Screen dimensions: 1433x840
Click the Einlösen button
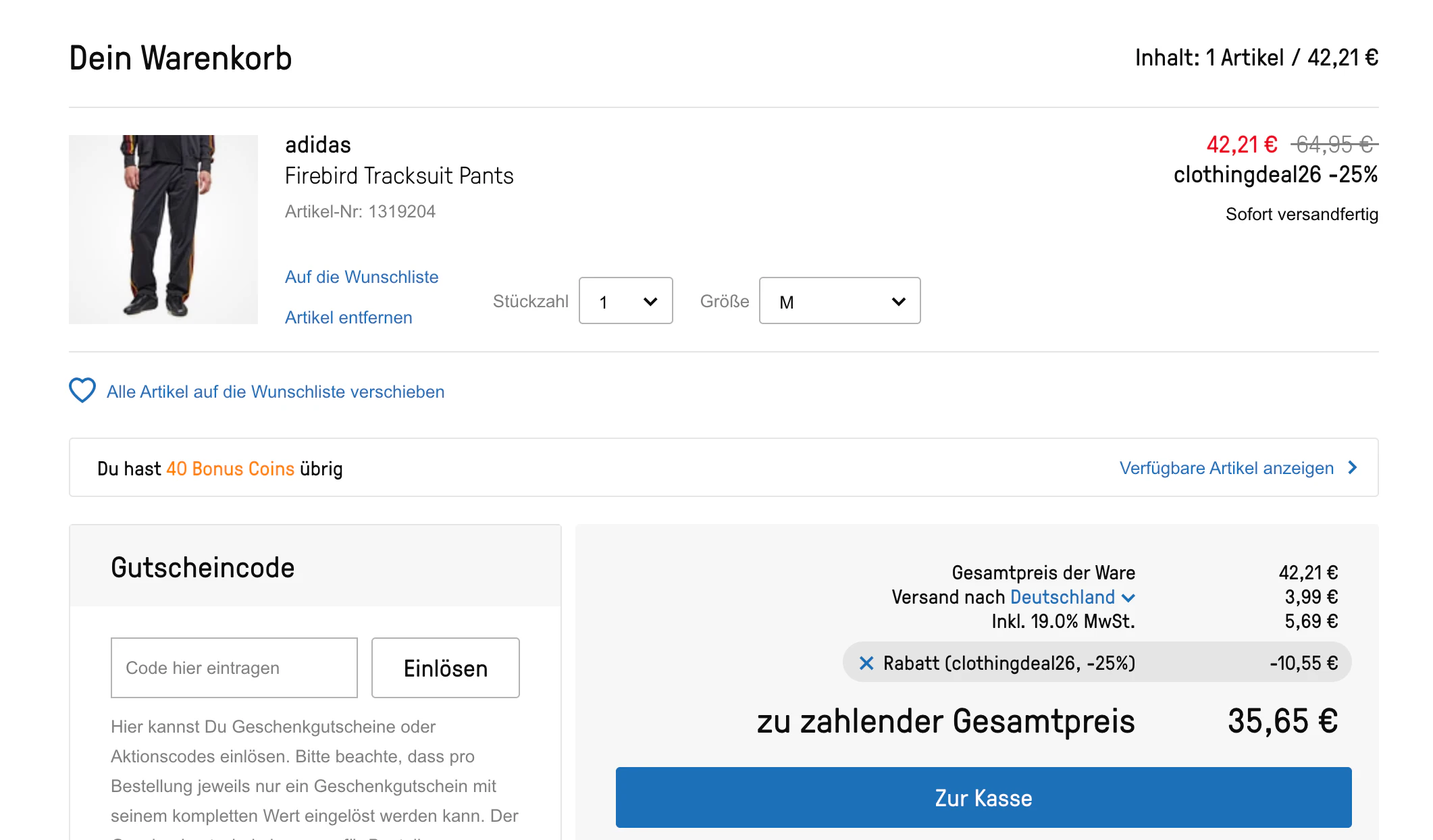(446, 668)
